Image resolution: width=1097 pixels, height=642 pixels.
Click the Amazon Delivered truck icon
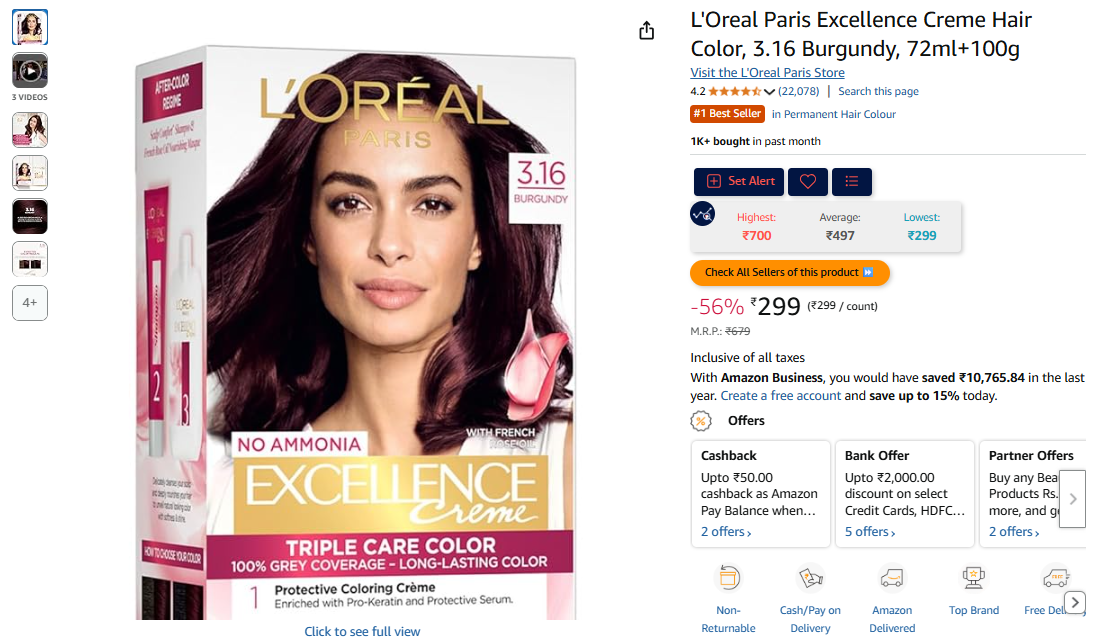click(x=891, y=578)
